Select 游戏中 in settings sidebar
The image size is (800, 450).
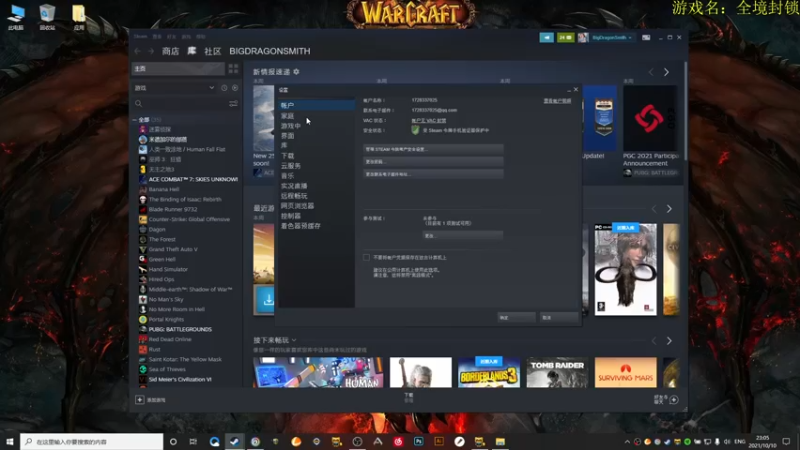(x=291, y=126)
